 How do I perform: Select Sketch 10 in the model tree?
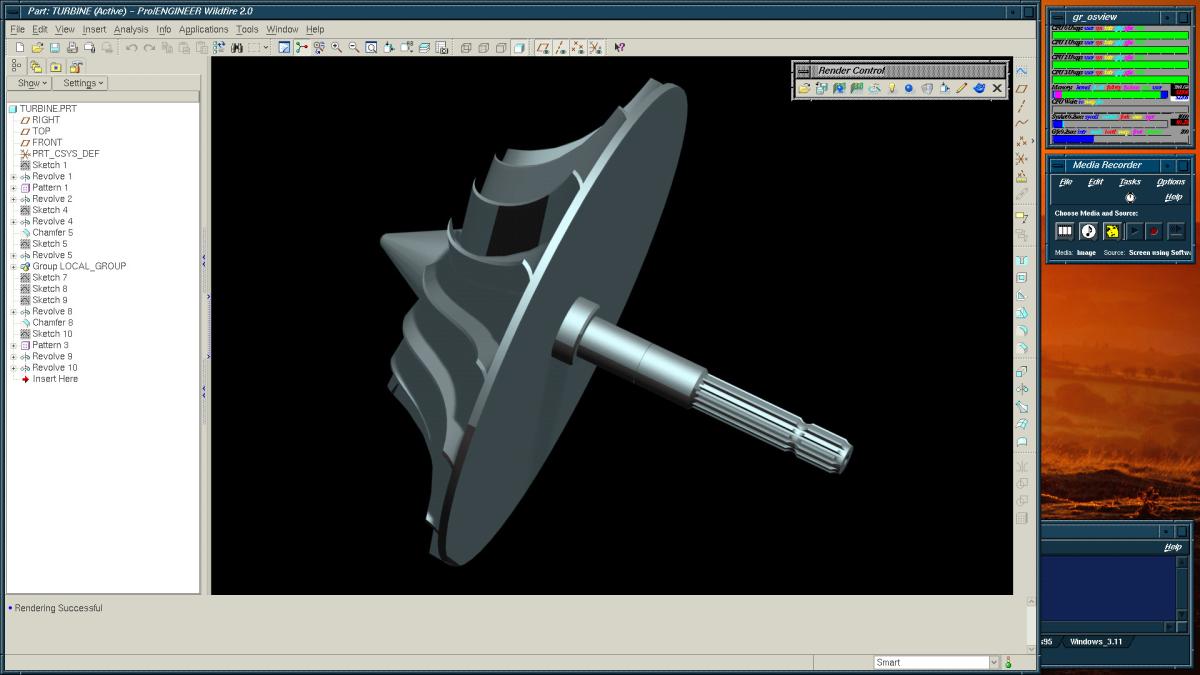click(x=52, y=334)
